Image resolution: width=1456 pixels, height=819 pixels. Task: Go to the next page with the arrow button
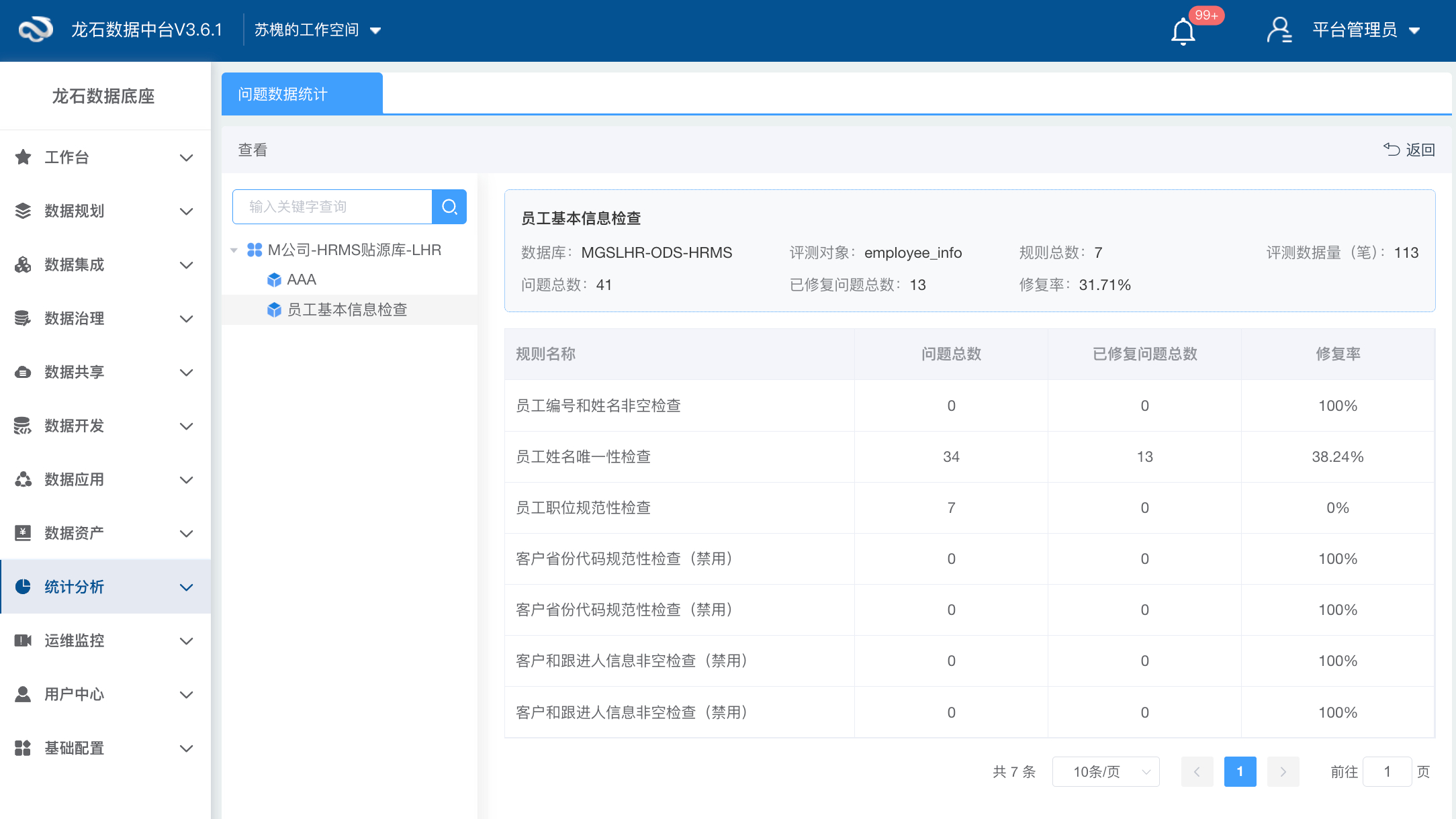tap(1283, 771)
